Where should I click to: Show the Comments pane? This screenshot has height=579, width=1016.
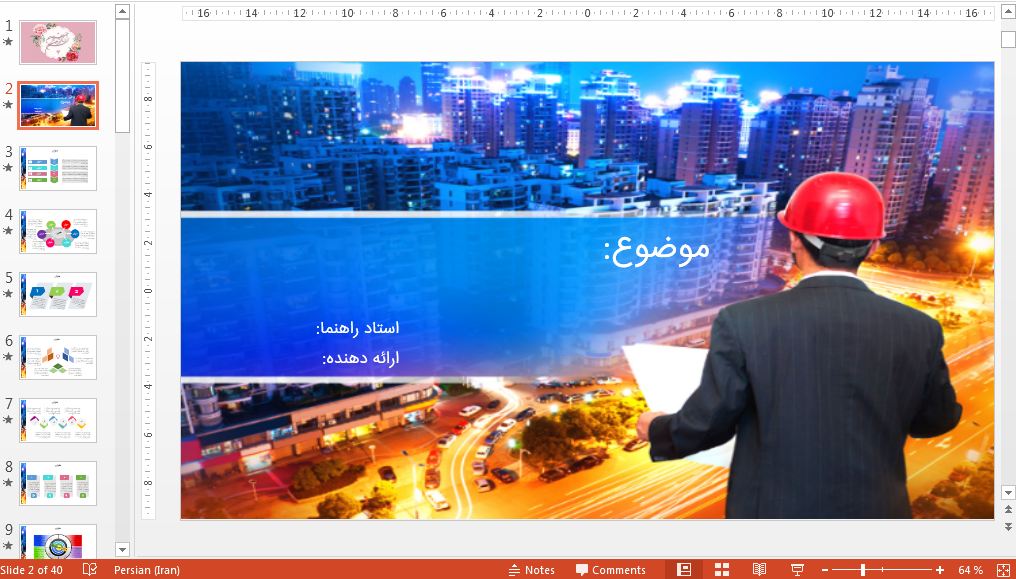pyautogui.click(x=610, y=570)
